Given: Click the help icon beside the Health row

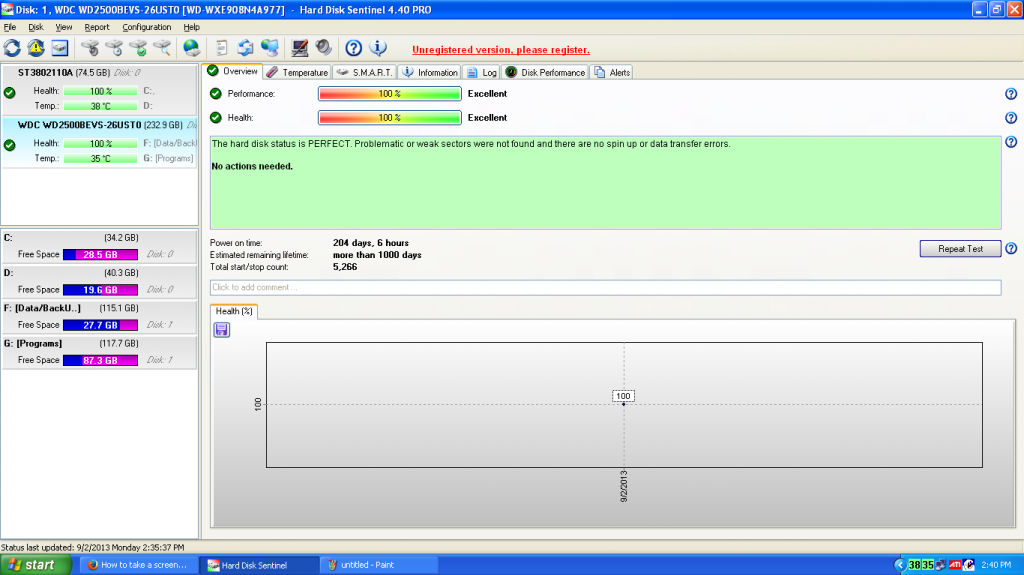Looking at the screenshot, I should pyautogui.click(x=1011, y=118).
